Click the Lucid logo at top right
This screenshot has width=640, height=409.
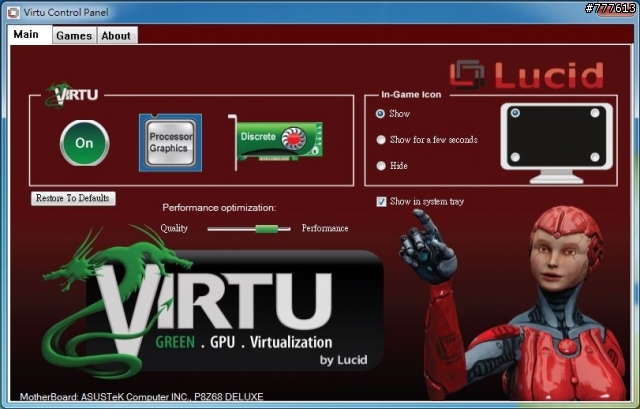pos(527,75)
